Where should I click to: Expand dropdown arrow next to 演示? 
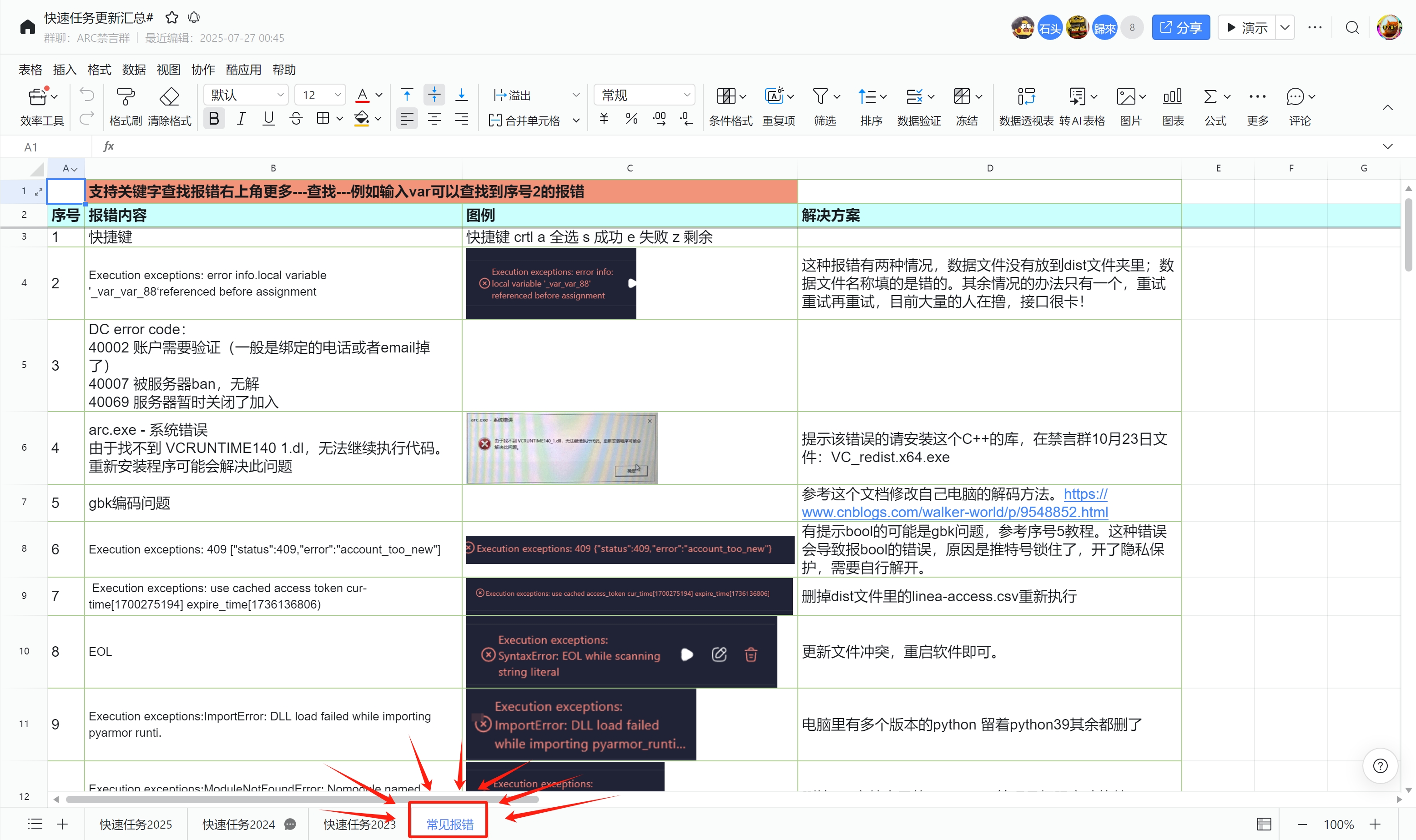[1285, 28]
